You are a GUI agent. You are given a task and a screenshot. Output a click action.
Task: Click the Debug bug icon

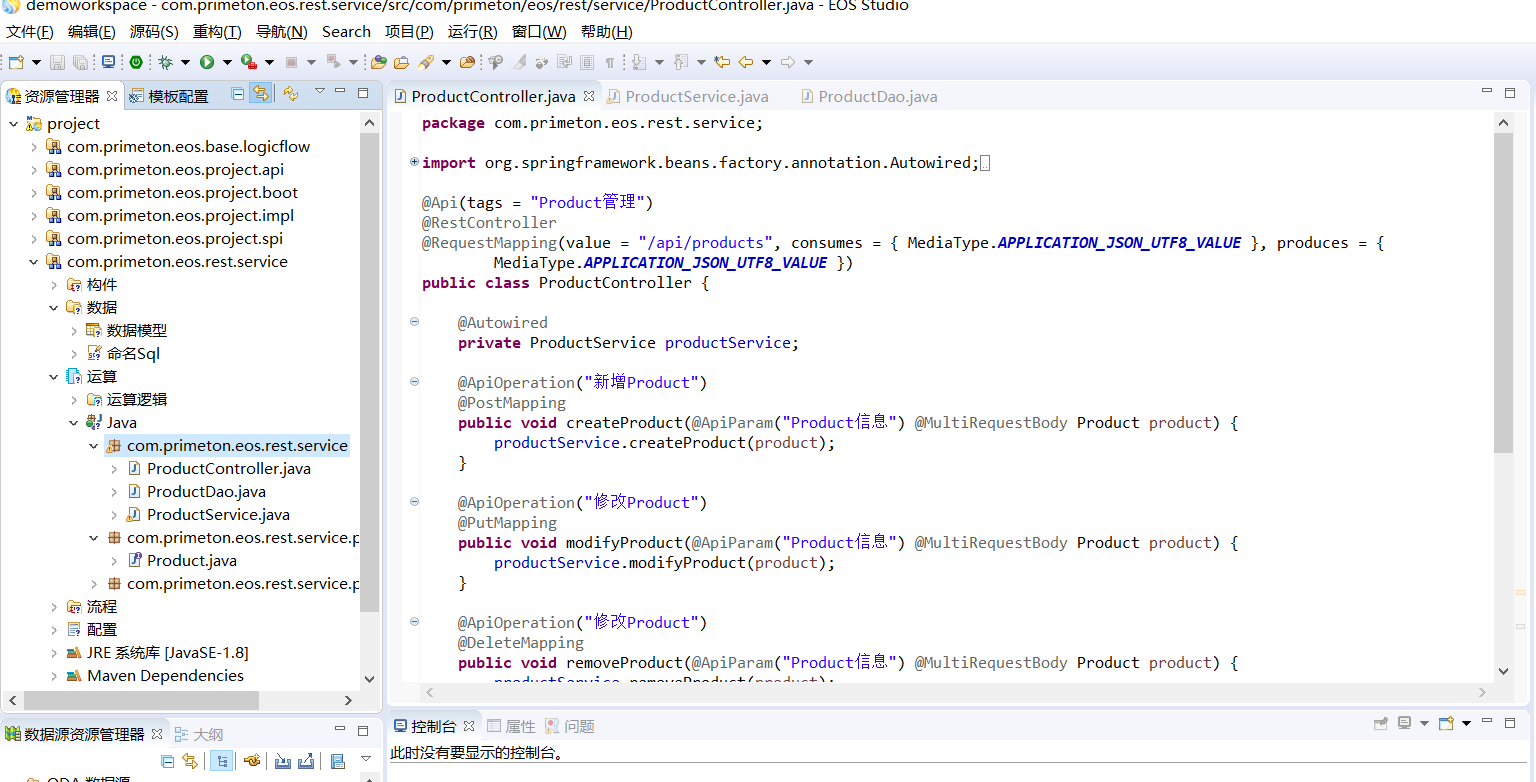(x=166, y=62)
